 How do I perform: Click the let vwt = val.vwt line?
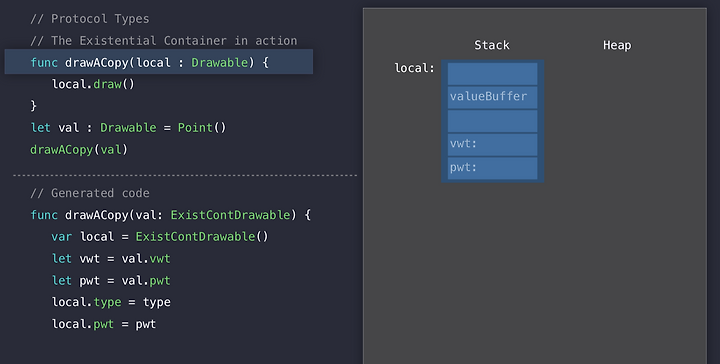(111, 258)
